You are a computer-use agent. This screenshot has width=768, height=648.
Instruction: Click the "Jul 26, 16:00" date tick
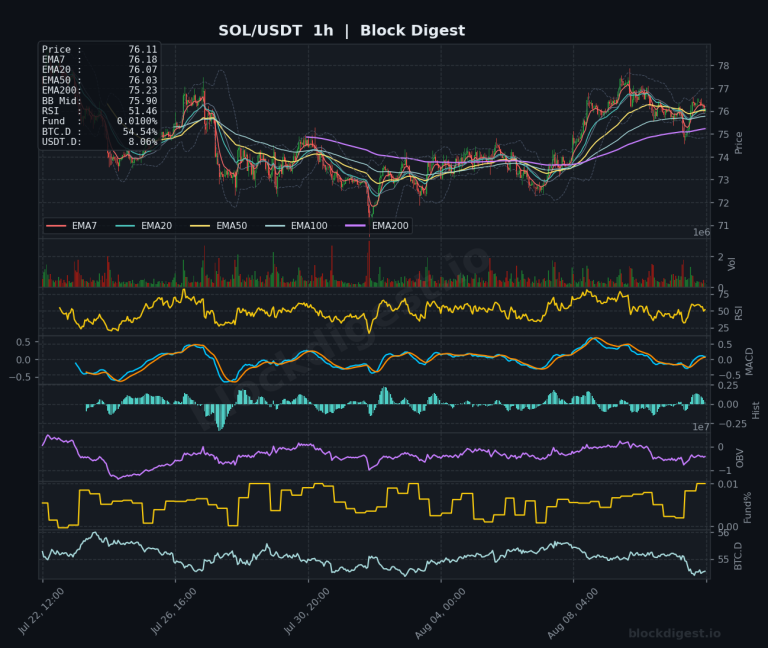pos(174,611)
